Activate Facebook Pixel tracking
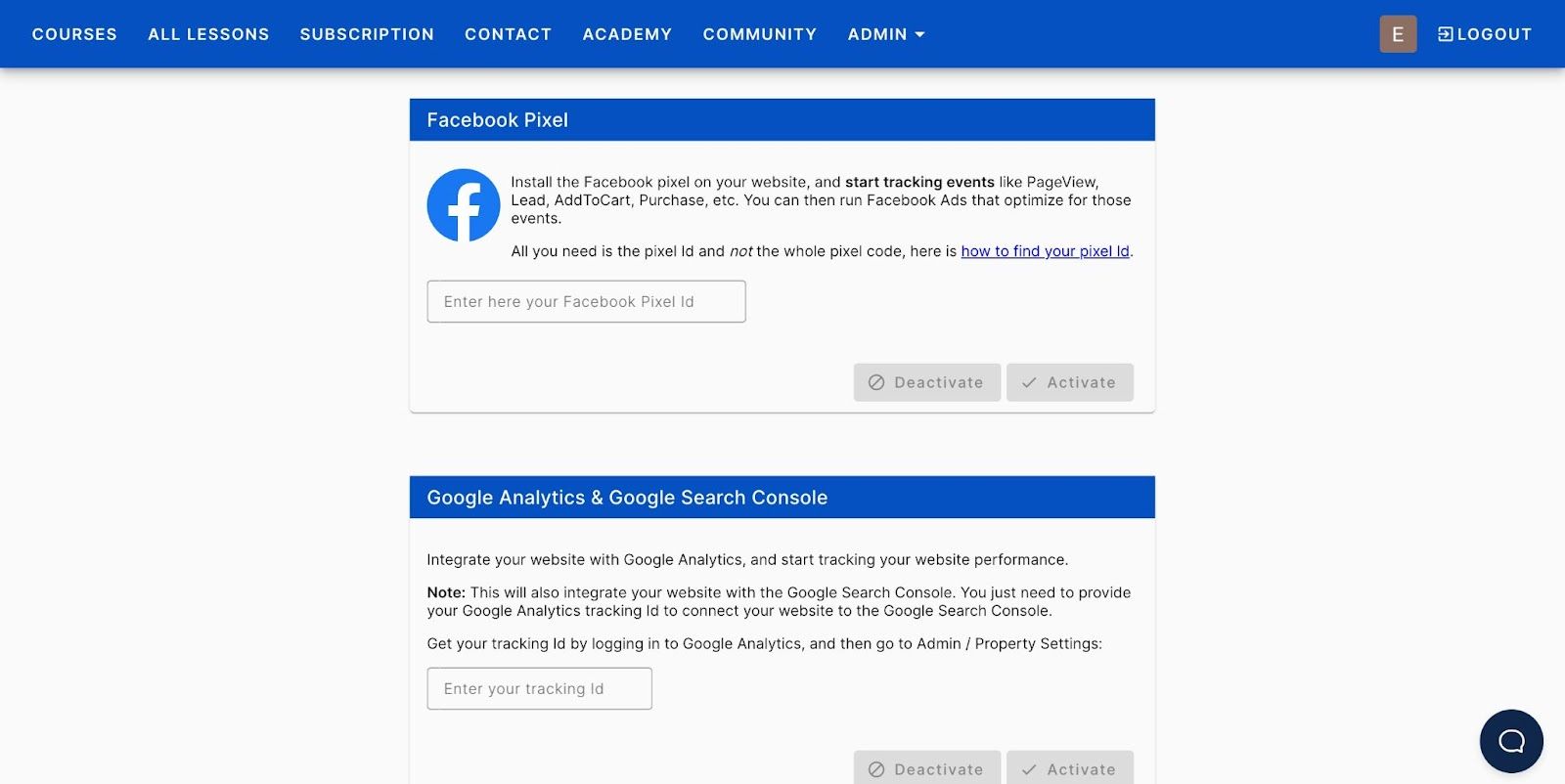Image resolution: width=1565 pixels, height=784 pixels. pyautogui.click(x=1070, y=382)
